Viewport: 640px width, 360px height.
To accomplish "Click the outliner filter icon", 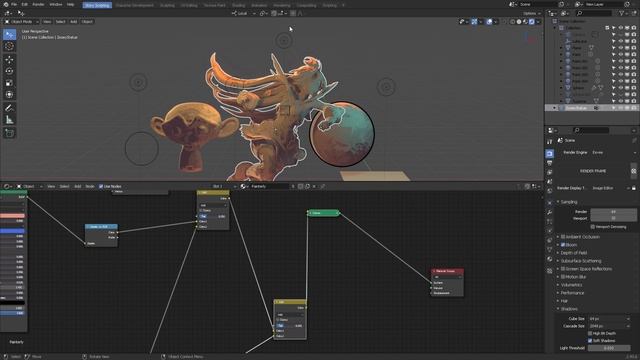I will click(622, 13).
